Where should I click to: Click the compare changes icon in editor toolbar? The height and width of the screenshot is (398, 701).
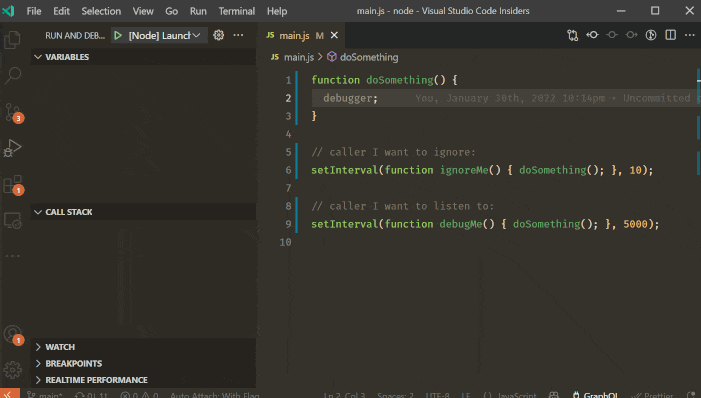[x=573, y=35]
